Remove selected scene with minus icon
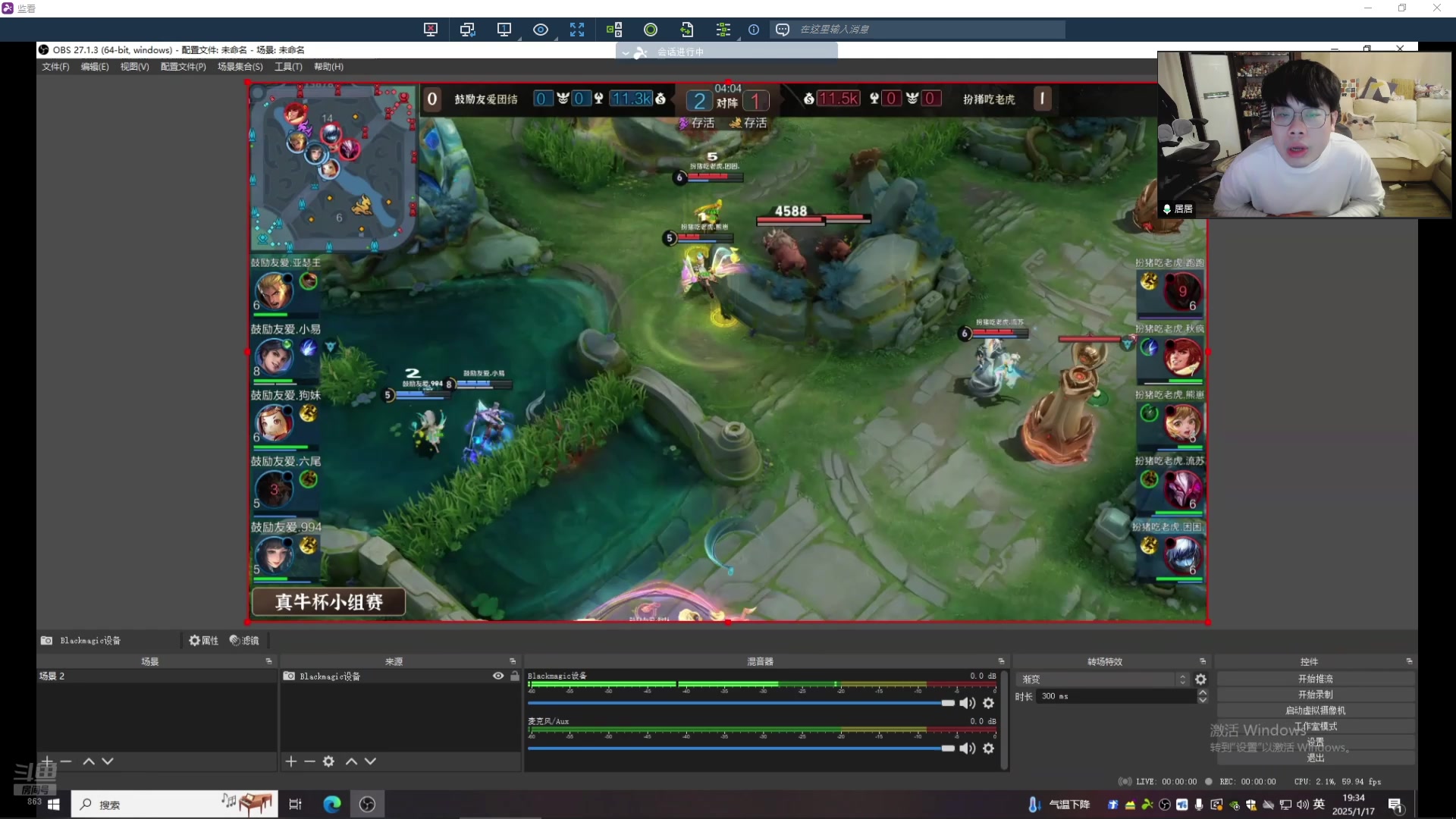 (x=66, y=761)
